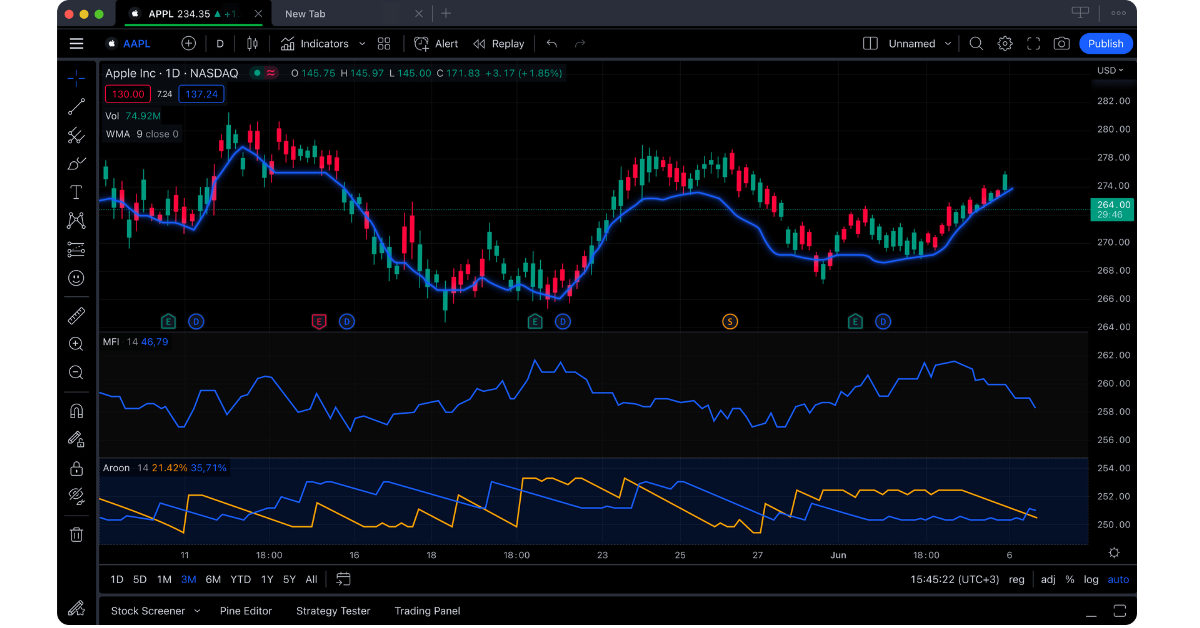Select the text annotation tool
1200x628 pixels.
pyautogui.click(x=76, y=192)
